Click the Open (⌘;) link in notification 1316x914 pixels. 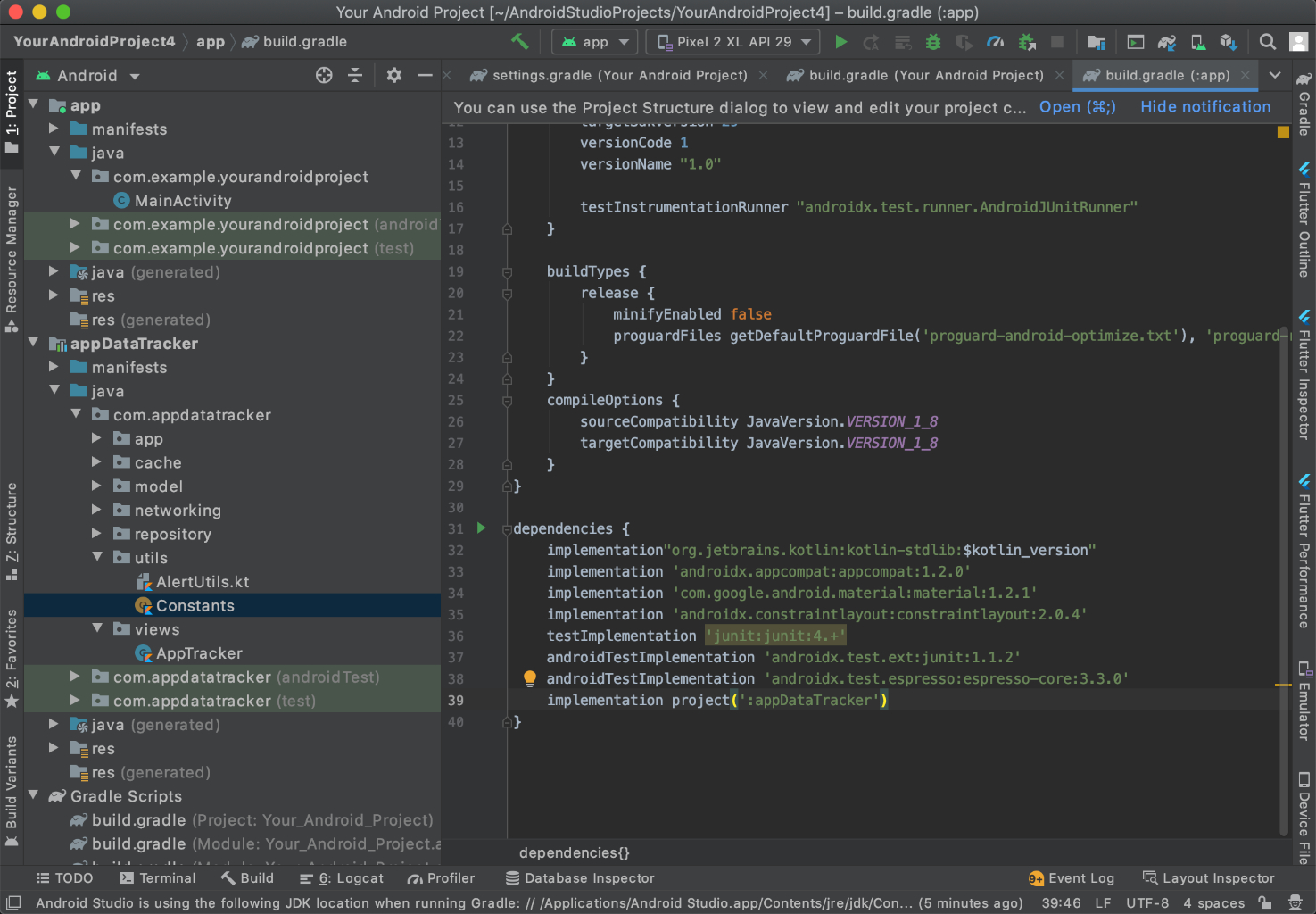(1077, 107)
